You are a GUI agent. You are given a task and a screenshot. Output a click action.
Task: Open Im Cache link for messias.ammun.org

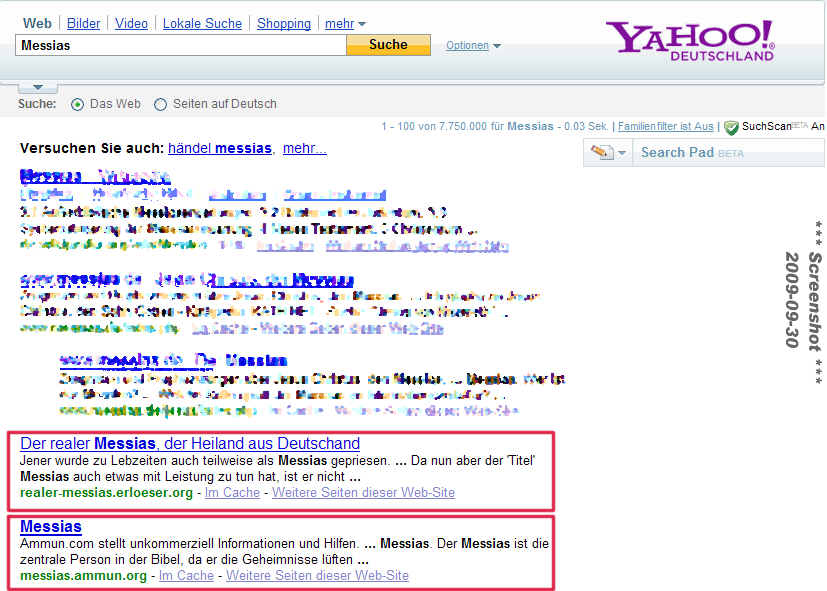click(186, 575)
